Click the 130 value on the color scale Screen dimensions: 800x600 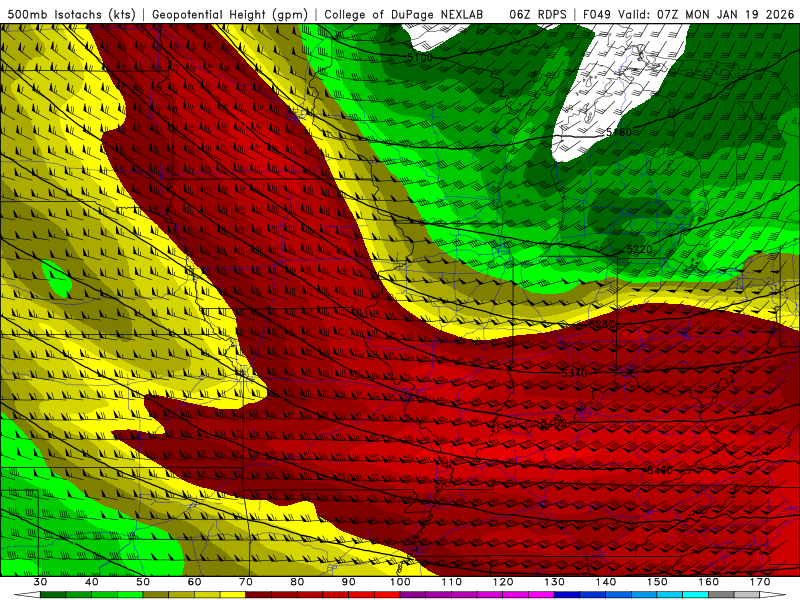[x=555, y=582]
